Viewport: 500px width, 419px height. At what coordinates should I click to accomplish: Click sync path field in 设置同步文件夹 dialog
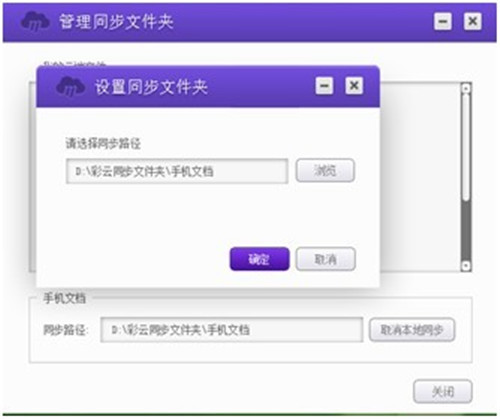click(177, 171)
